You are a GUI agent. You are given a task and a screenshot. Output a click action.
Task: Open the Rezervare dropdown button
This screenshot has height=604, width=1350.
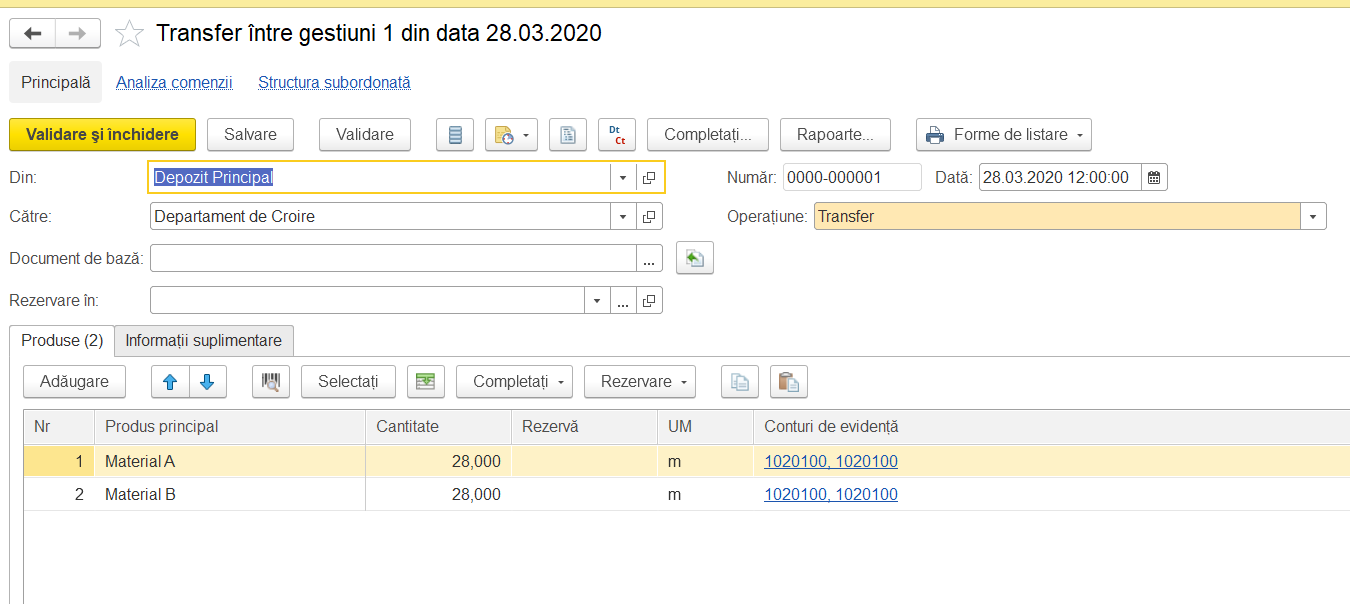coord(640,381)
